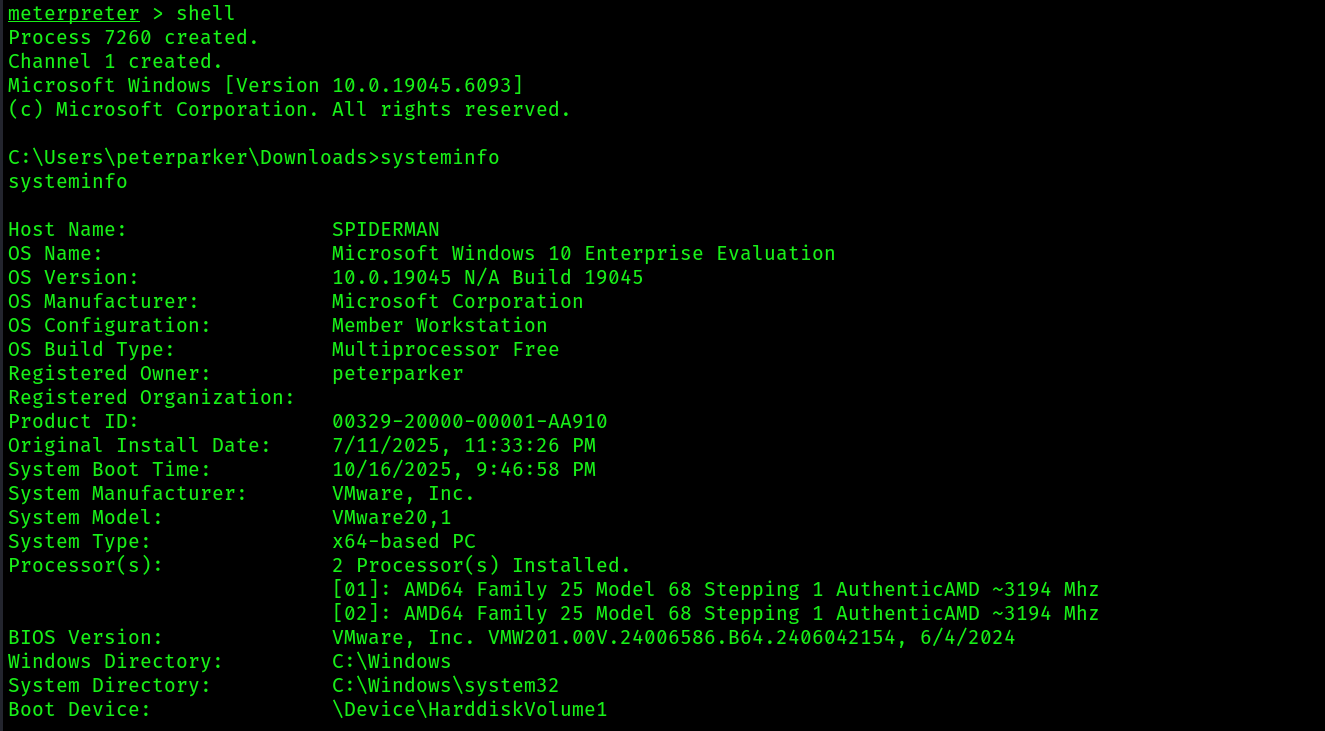The width and height of the screenshot is (1325, 731).
Task: Click boot time '10/16/2025, 9:46:58 PM'
Action: pos(464,470)
